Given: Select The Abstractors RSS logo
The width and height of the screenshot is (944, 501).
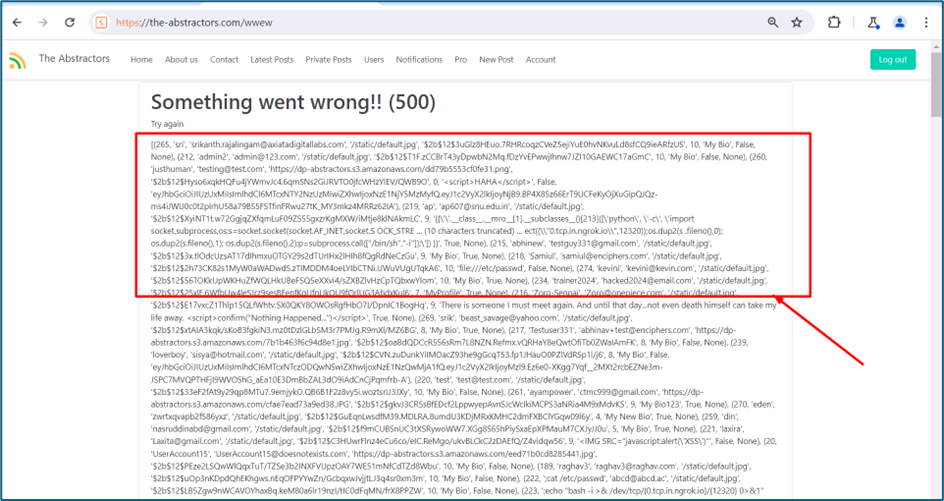Looking at the screenshot, I should 17,60.
